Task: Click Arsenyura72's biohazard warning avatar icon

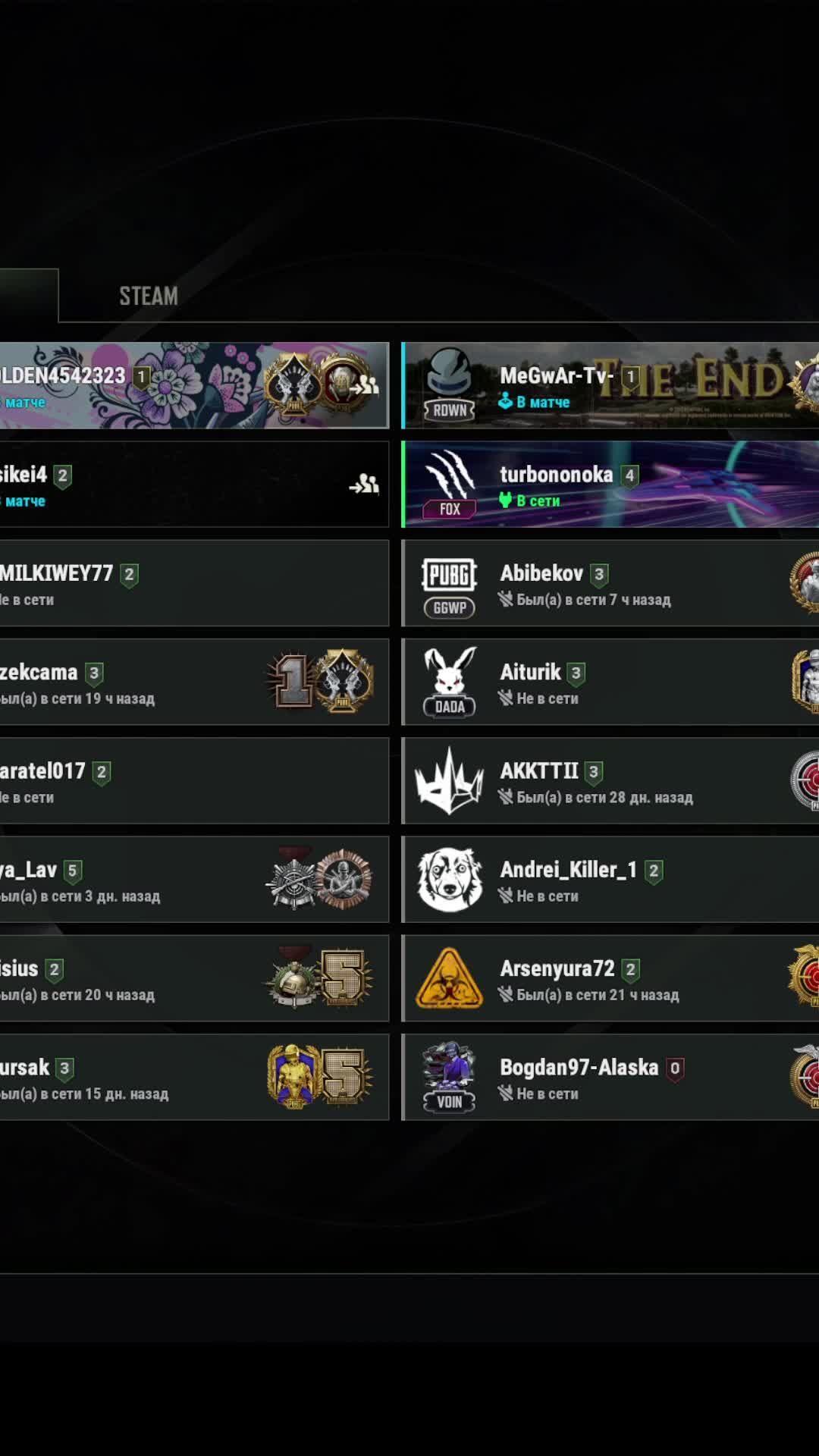Action: [x=450, y=978]
